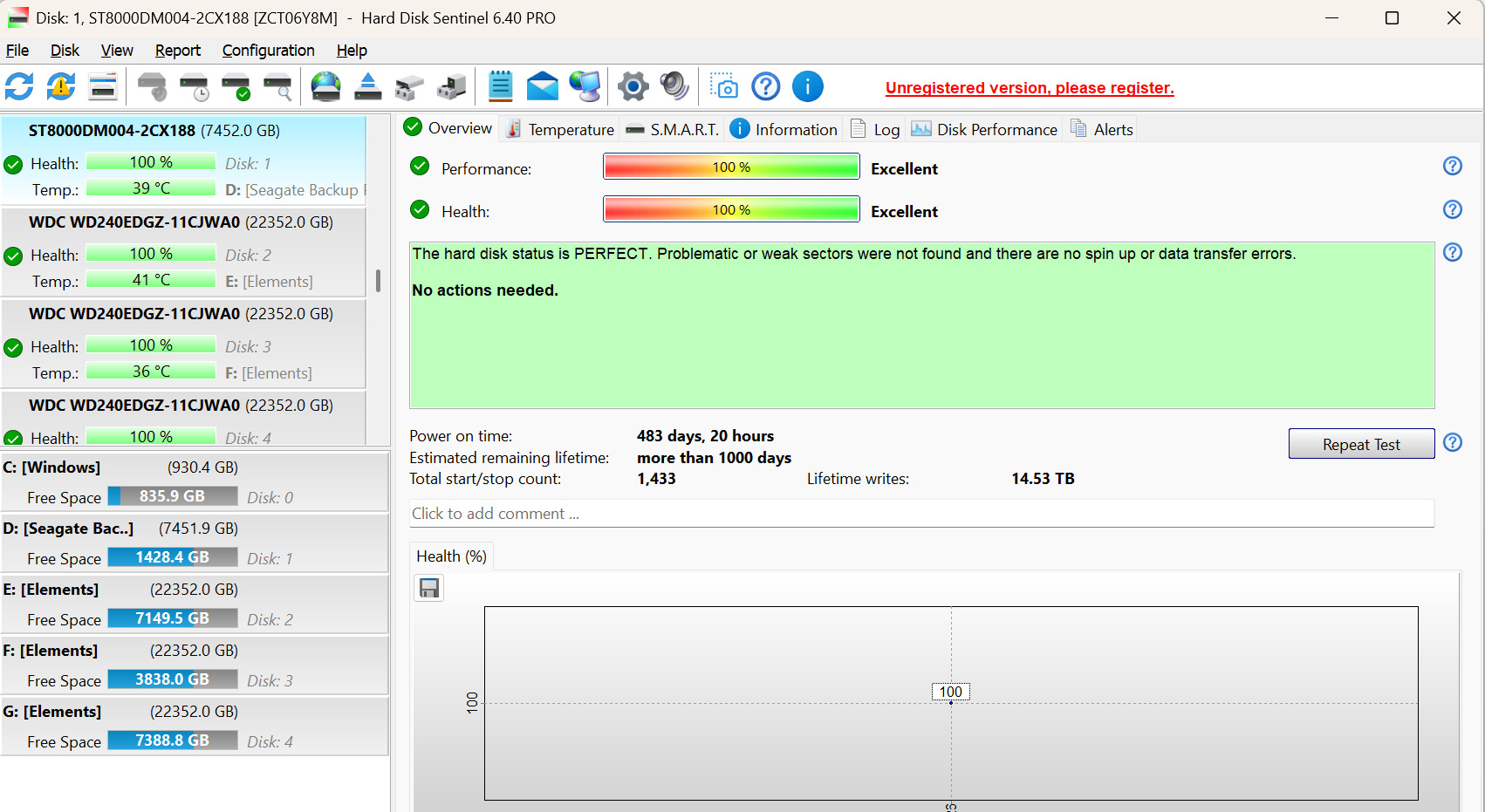Switch to the Temperature tab
The image size is (1485, 812).
(560, 129)
